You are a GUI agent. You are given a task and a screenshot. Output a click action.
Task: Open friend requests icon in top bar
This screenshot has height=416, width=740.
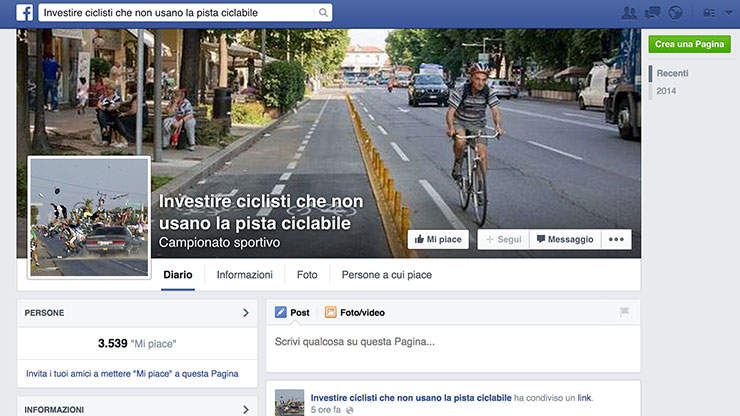[629, 13]
